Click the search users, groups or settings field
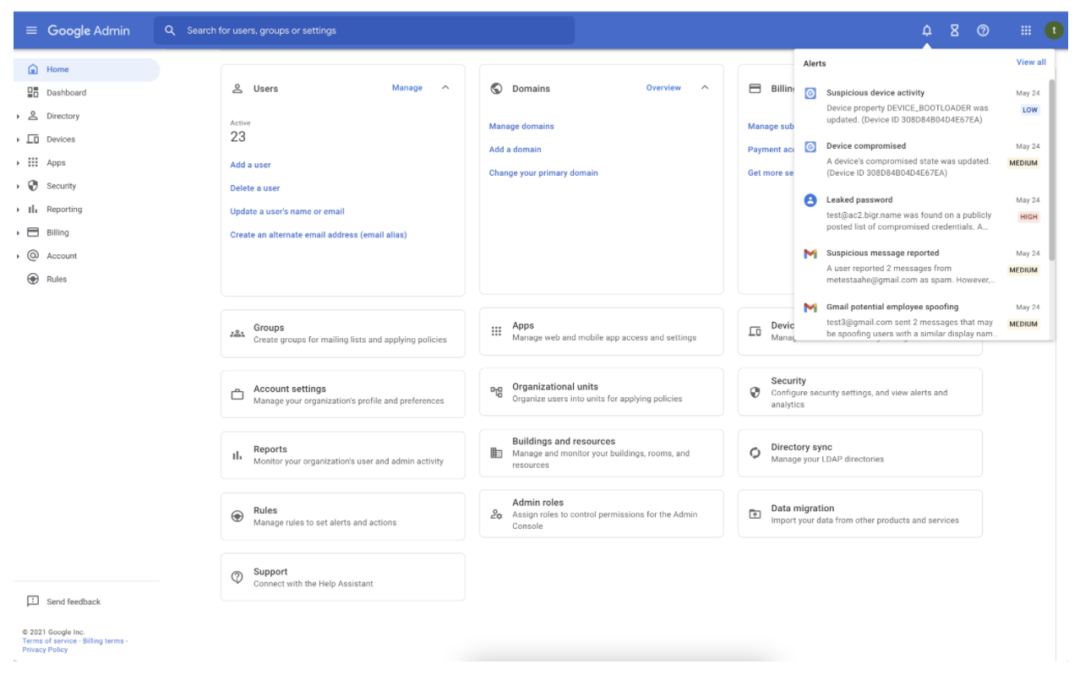 (364, 30)
